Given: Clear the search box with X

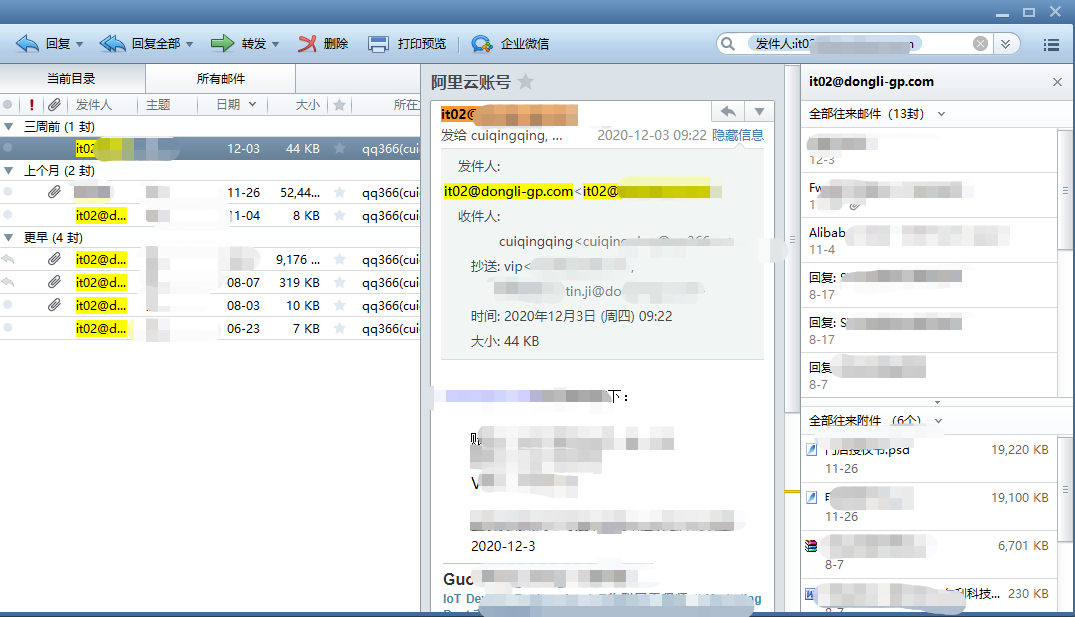Looking at the screenshot, I should tap(980, 44).
